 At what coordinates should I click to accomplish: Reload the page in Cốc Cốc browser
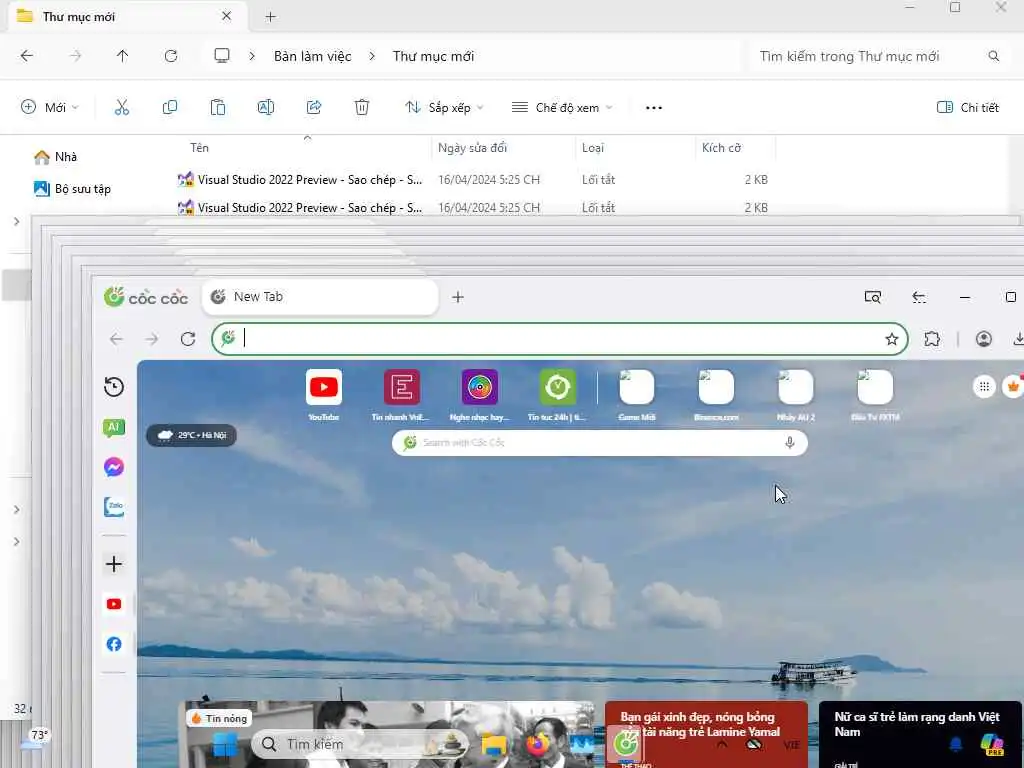click(188, 339)
